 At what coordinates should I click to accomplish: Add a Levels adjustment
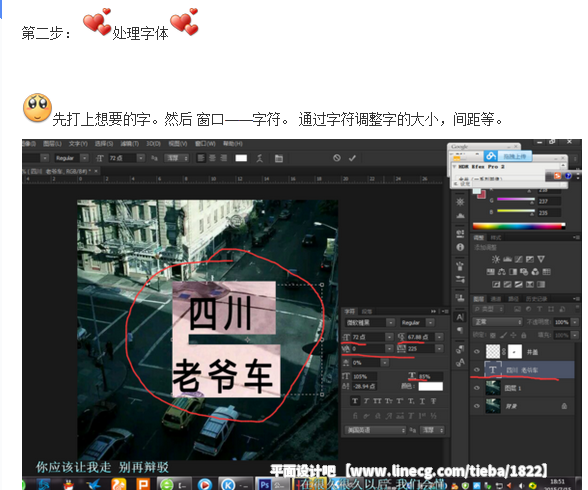click(507, 259)
